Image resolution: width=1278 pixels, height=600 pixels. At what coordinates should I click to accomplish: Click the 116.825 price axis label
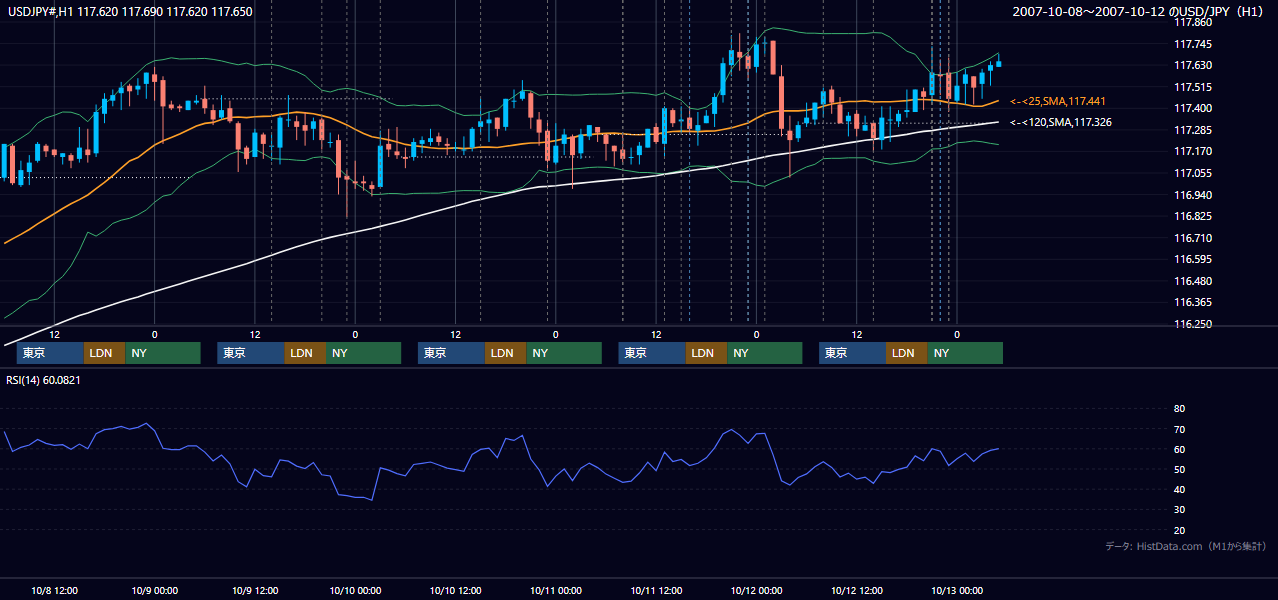point(1192,216)
